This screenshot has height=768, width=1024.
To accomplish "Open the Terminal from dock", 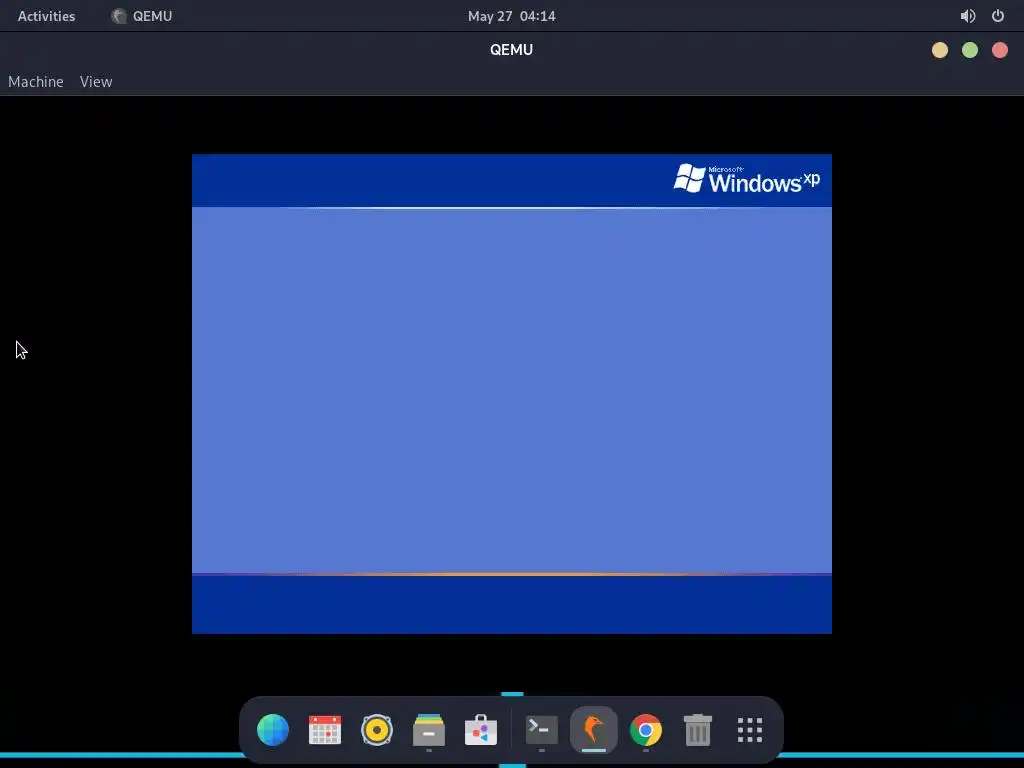I will pyautogui.click(x=542, y=729).
